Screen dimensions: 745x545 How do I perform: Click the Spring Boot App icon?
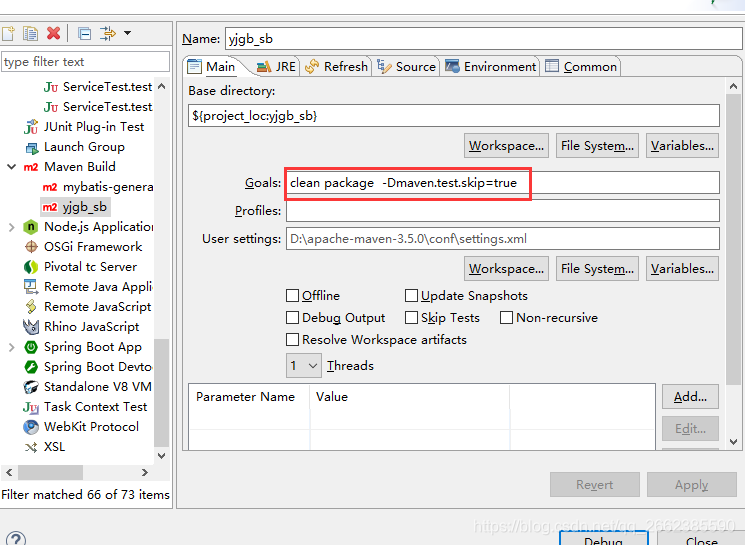pyautogui.click(x=31, y=347)
